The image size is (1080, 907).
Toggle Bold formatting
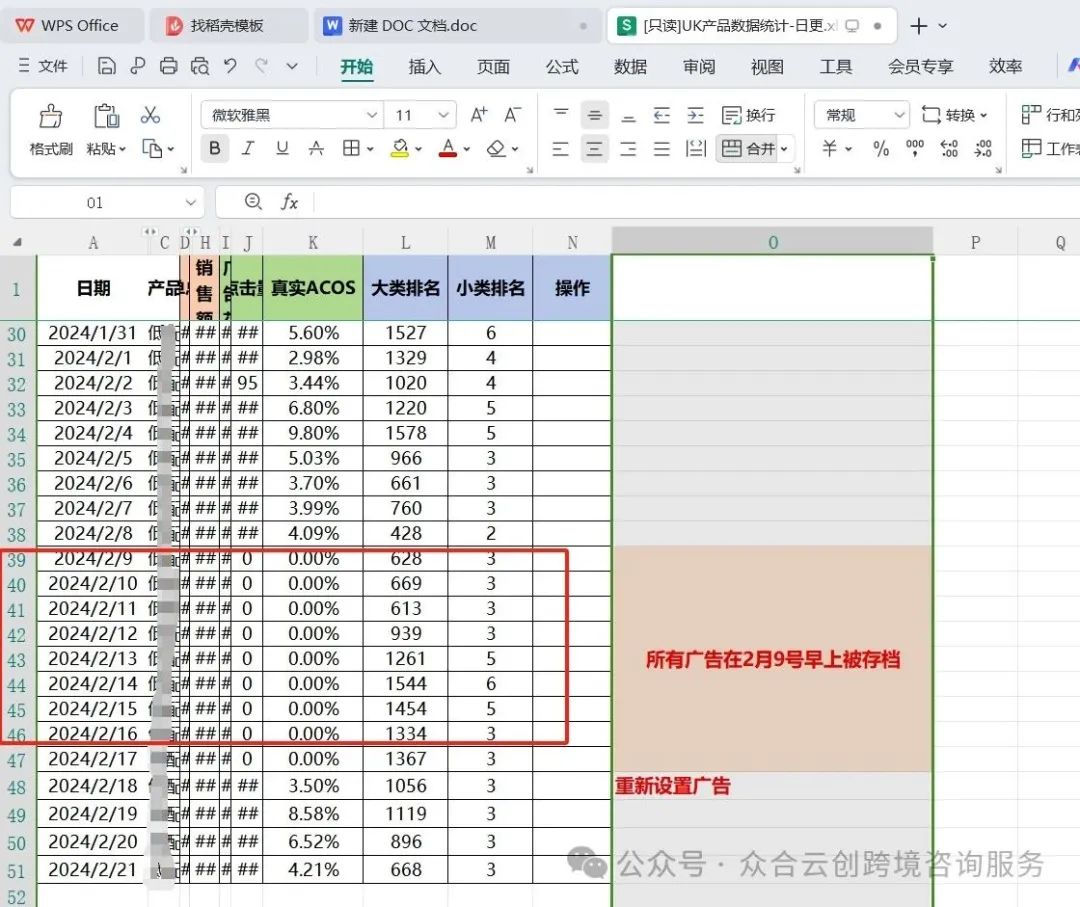point(215,148)
